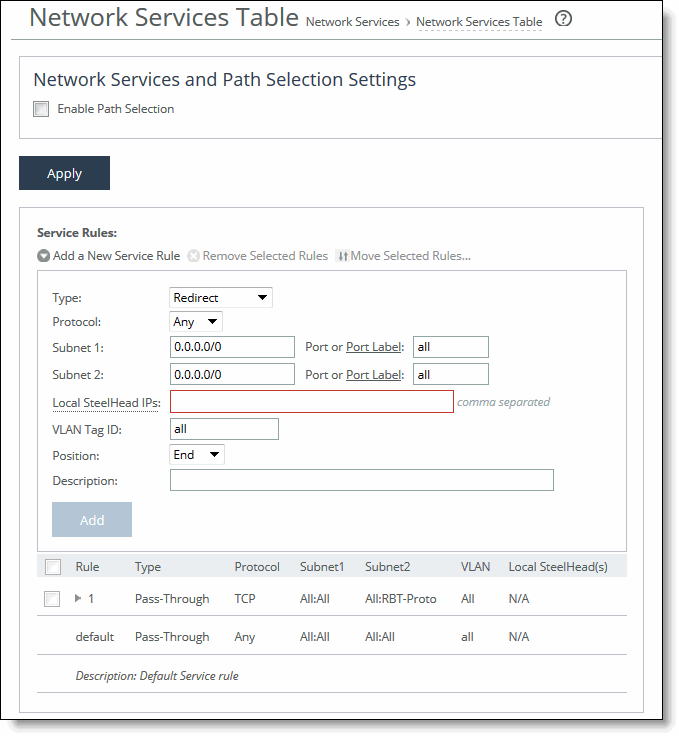The height and width of the screenshot is (736, 679).
Task: Toggle the select-all rules header checkbox
Action: (53, 567)
